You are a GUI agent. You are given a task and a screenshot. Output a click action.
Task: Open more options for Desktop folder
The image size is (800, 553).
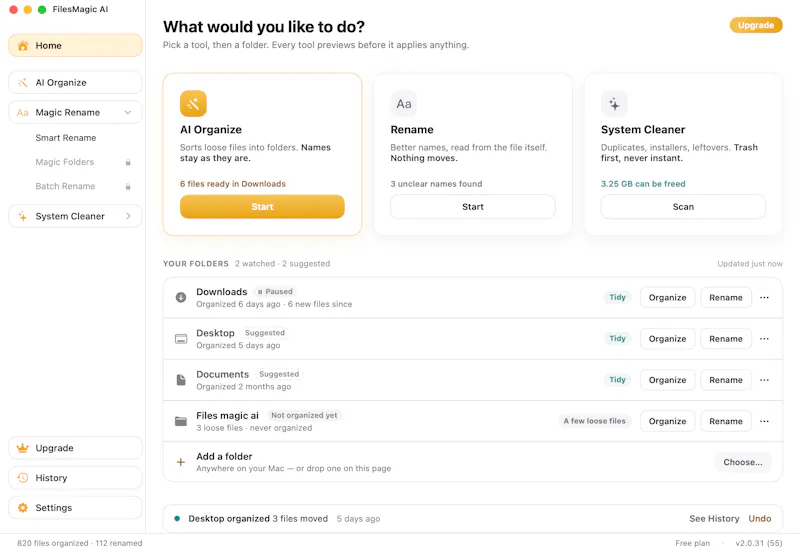coord(764,339)
